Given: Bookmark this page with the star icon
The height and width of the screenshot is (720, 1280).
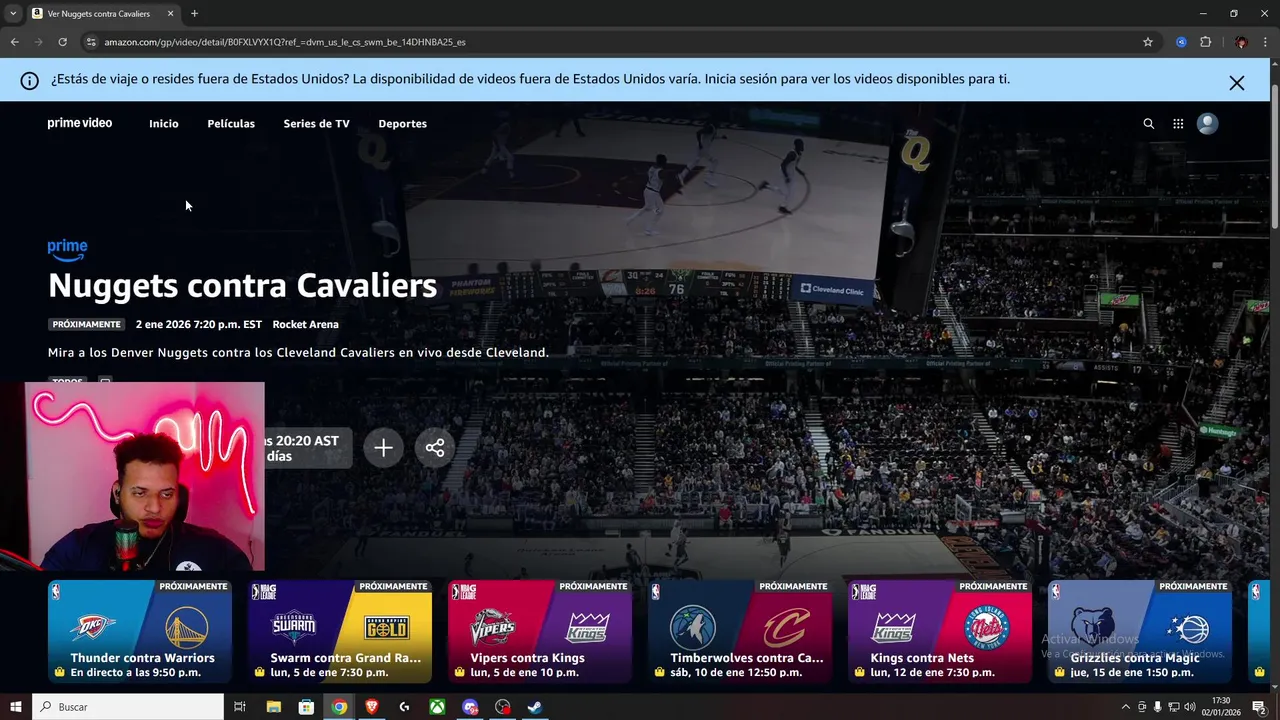Looking at the screenshot, I should click(x=1148, y=42).
